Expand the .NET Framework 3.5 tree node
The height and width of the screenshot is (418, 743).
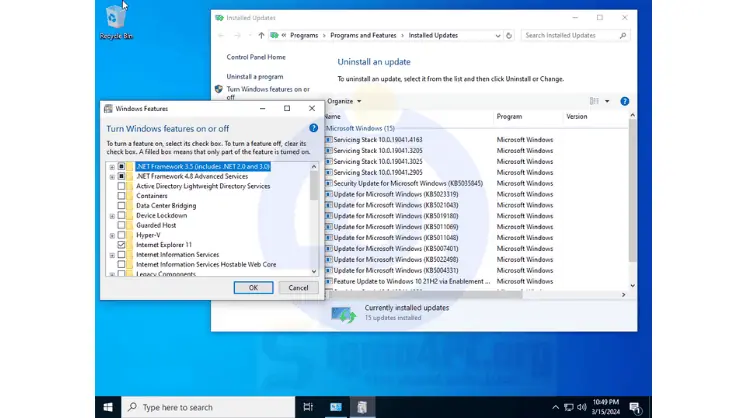click(x=111, y=166)
